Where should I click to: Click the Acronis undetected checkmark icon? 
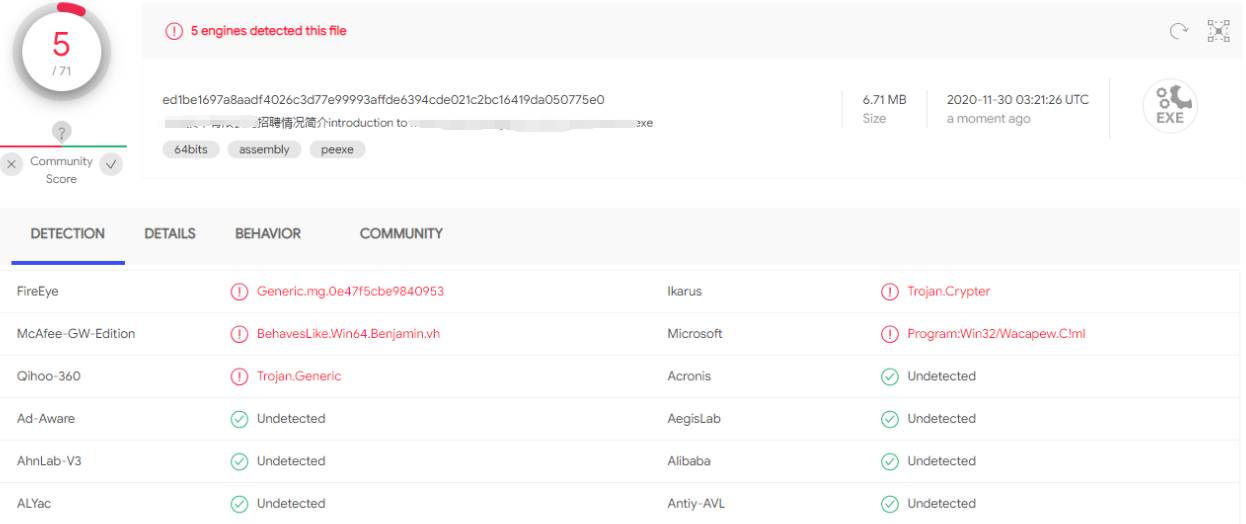889,377
